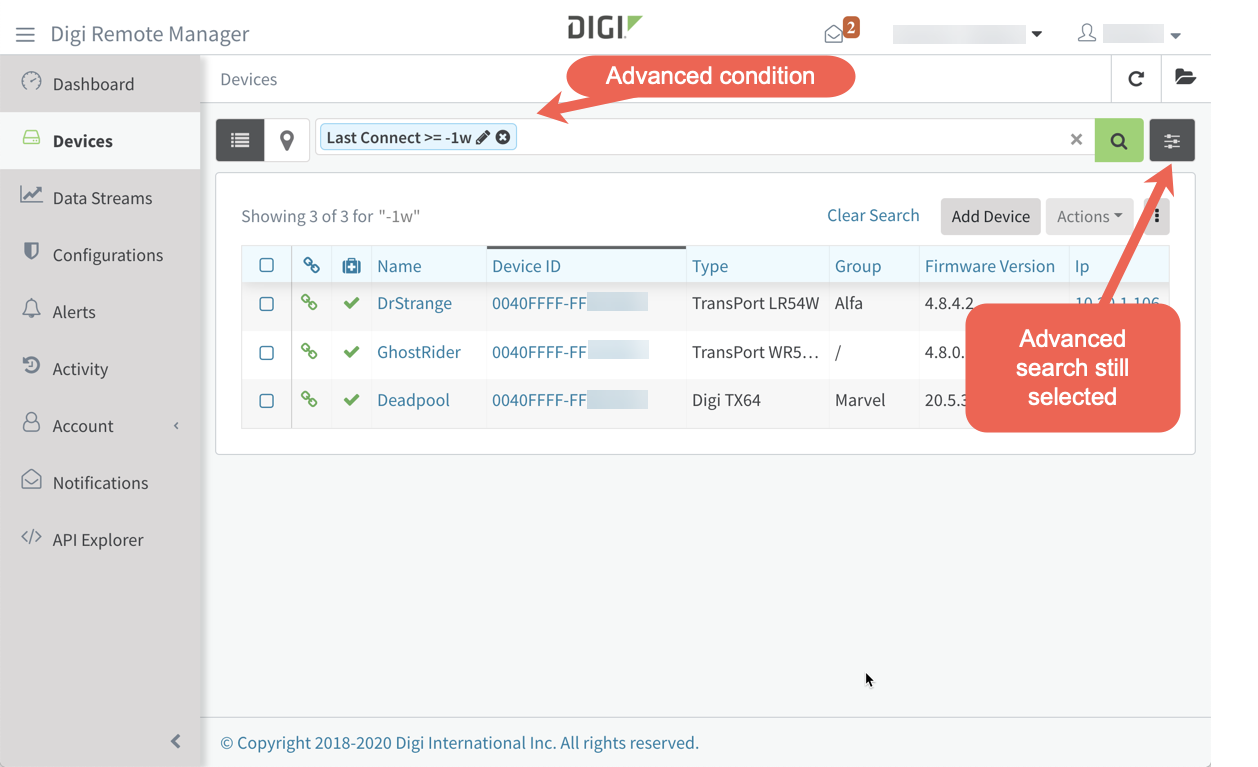Expand the Account sidebar submenu
Screen dimensions: 1258x767
click(x=177, y=426)
